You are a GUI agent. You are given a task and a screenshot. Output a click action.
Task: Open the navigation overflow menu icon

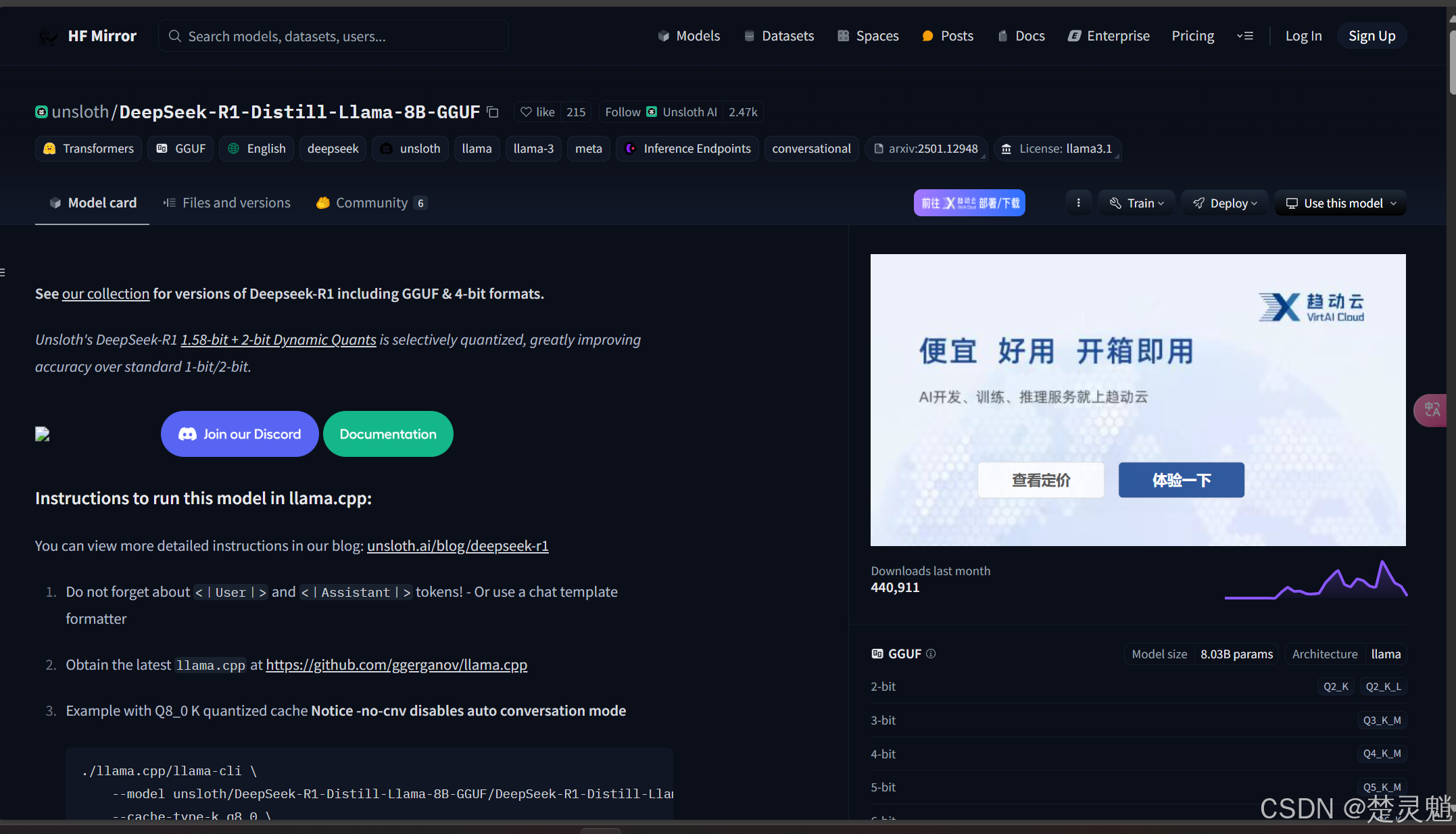point(1244,36)
